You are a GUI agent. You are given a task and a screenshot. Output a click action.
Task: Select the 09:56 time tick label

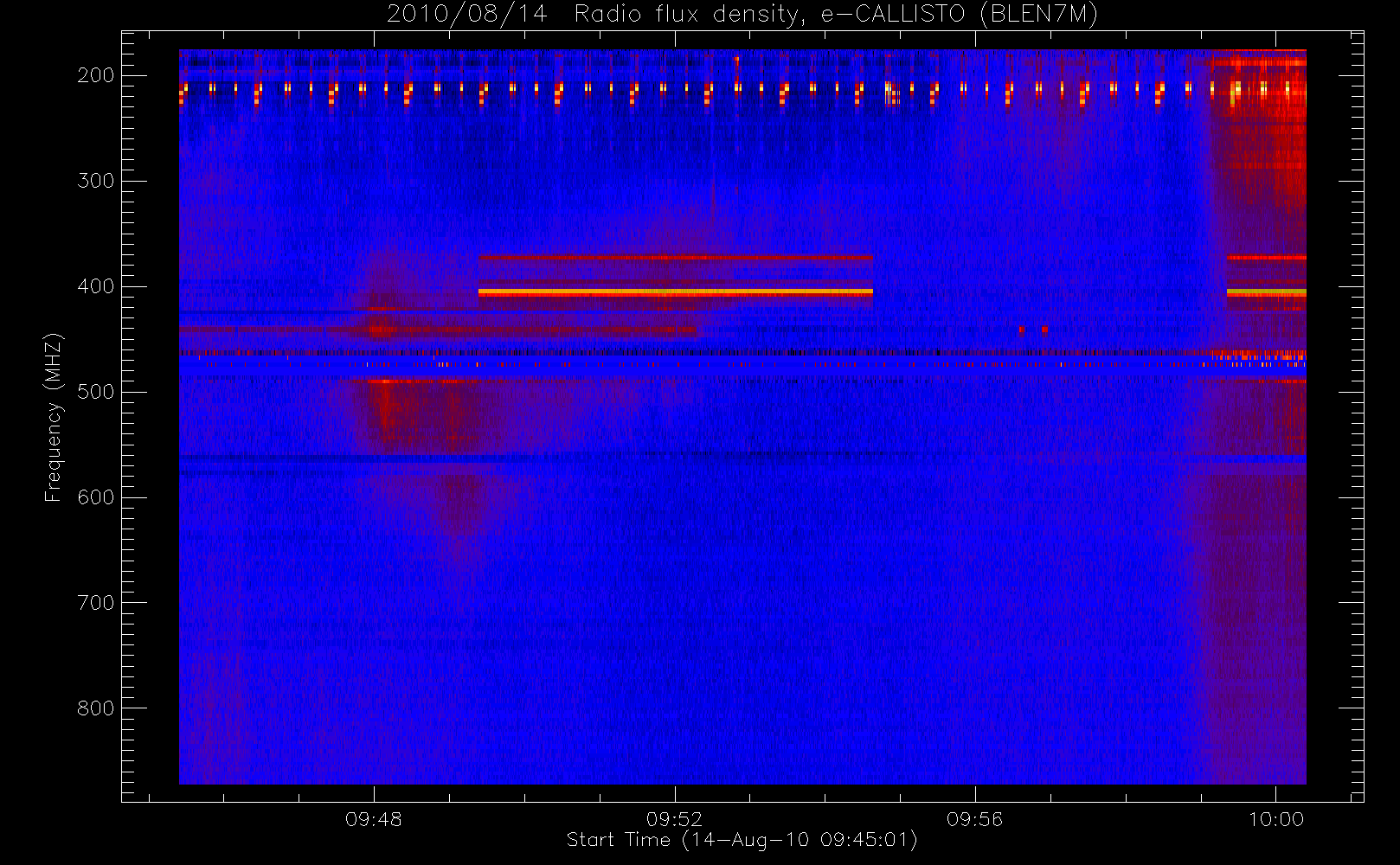[974, 819]
